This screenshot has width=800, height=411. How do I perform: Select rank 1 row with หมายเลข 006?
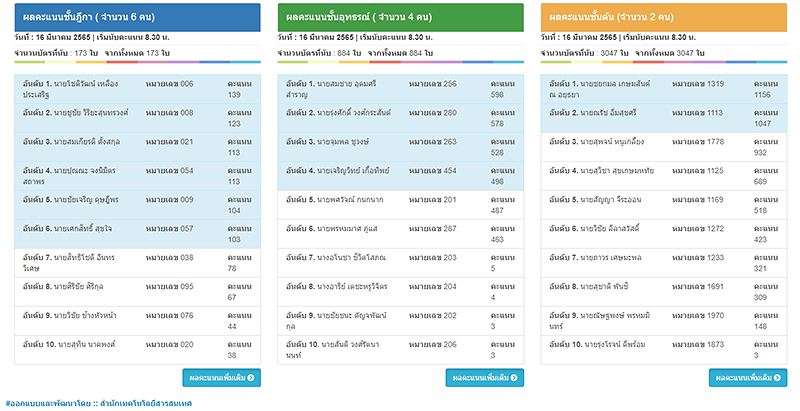[x=137, y=89]
